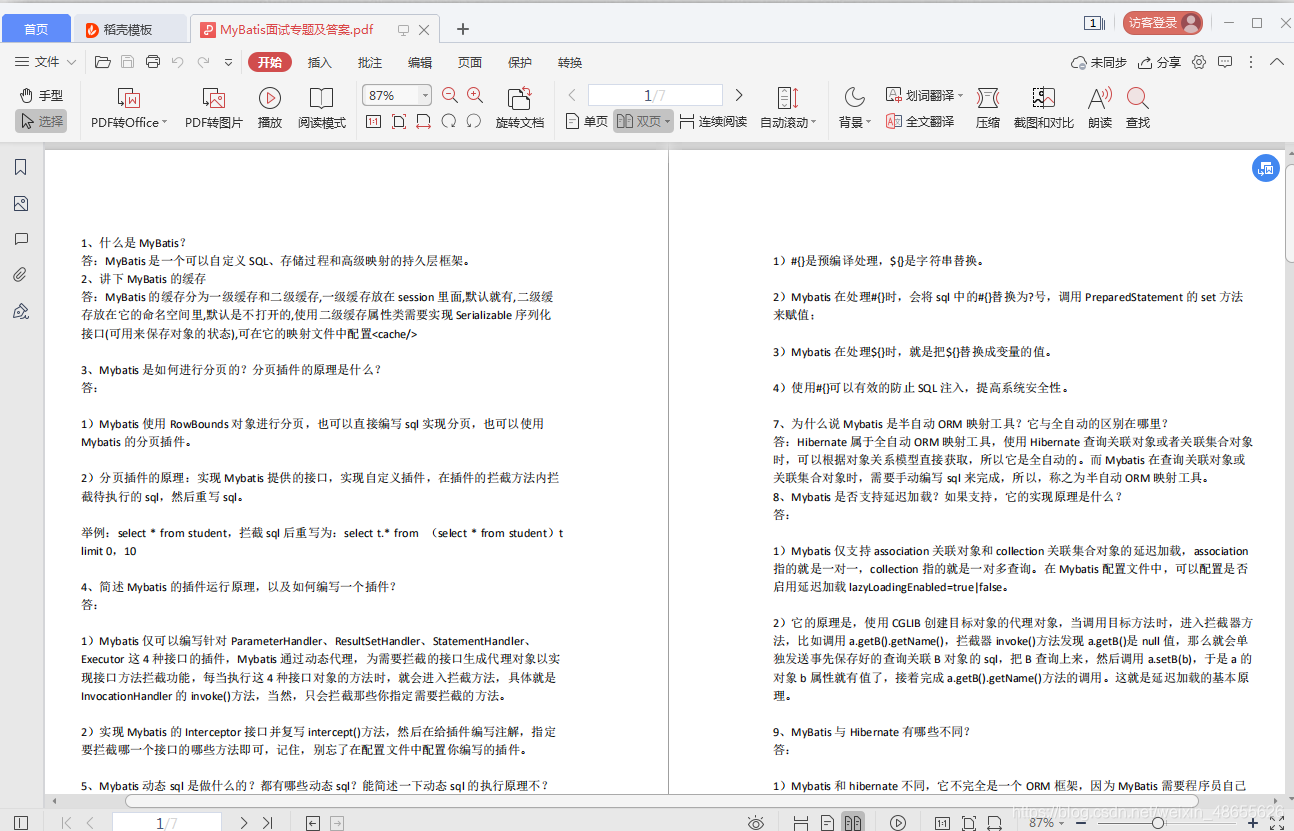Screen dimensions: 1294x831
Task: Enable 连续阅读 continuous reading
Action: [x=713, y=121]
